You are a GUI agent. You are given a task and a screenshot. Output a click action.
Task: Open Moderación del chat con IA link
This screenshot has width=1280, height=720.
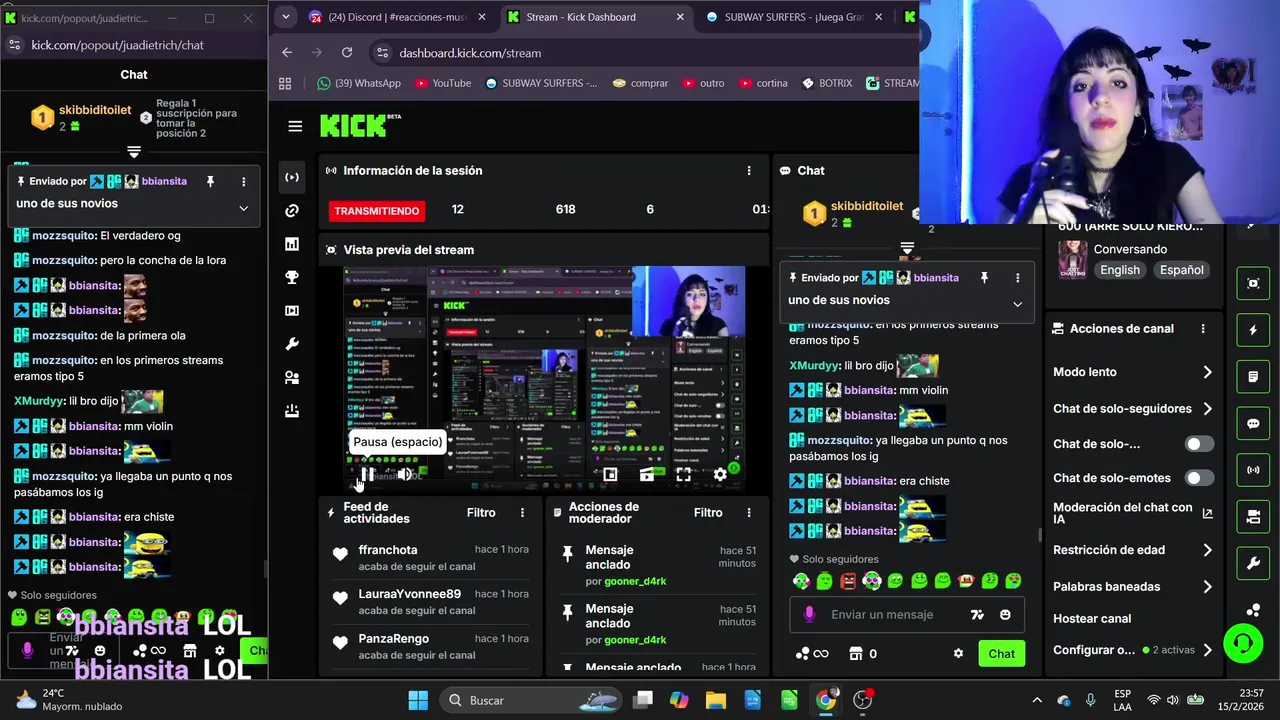coord(1133,514)
